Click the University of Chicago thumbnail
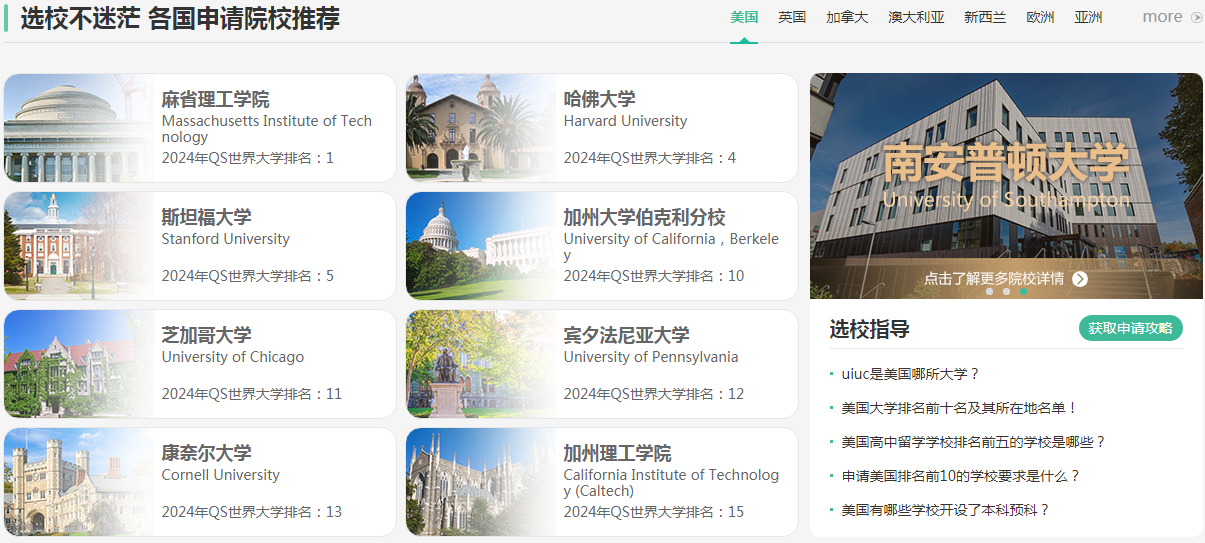Image resolution: width=1205 pixels, height=543 pixels. click(79, 364)
